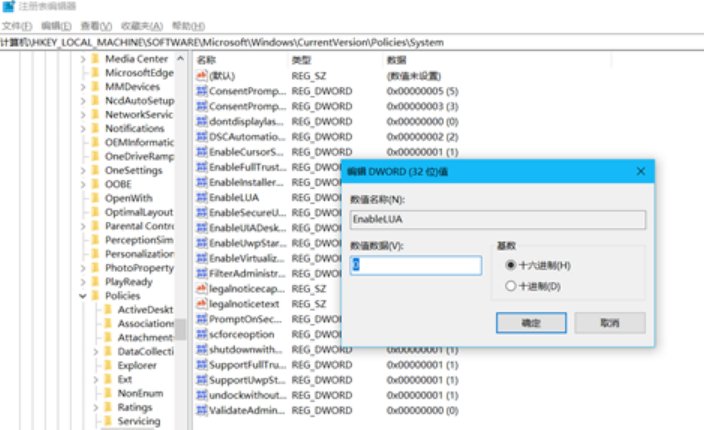704x430 pixels.
Task: Select the OneDriveRamp folder icon
Action: coord(95,156)
